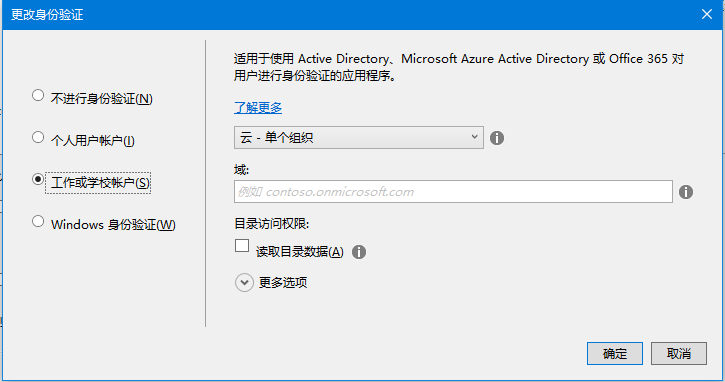Focus the 域 input field
Image resolution: width=725 pixels, height=382 pixels.
(x=453, y=191)
